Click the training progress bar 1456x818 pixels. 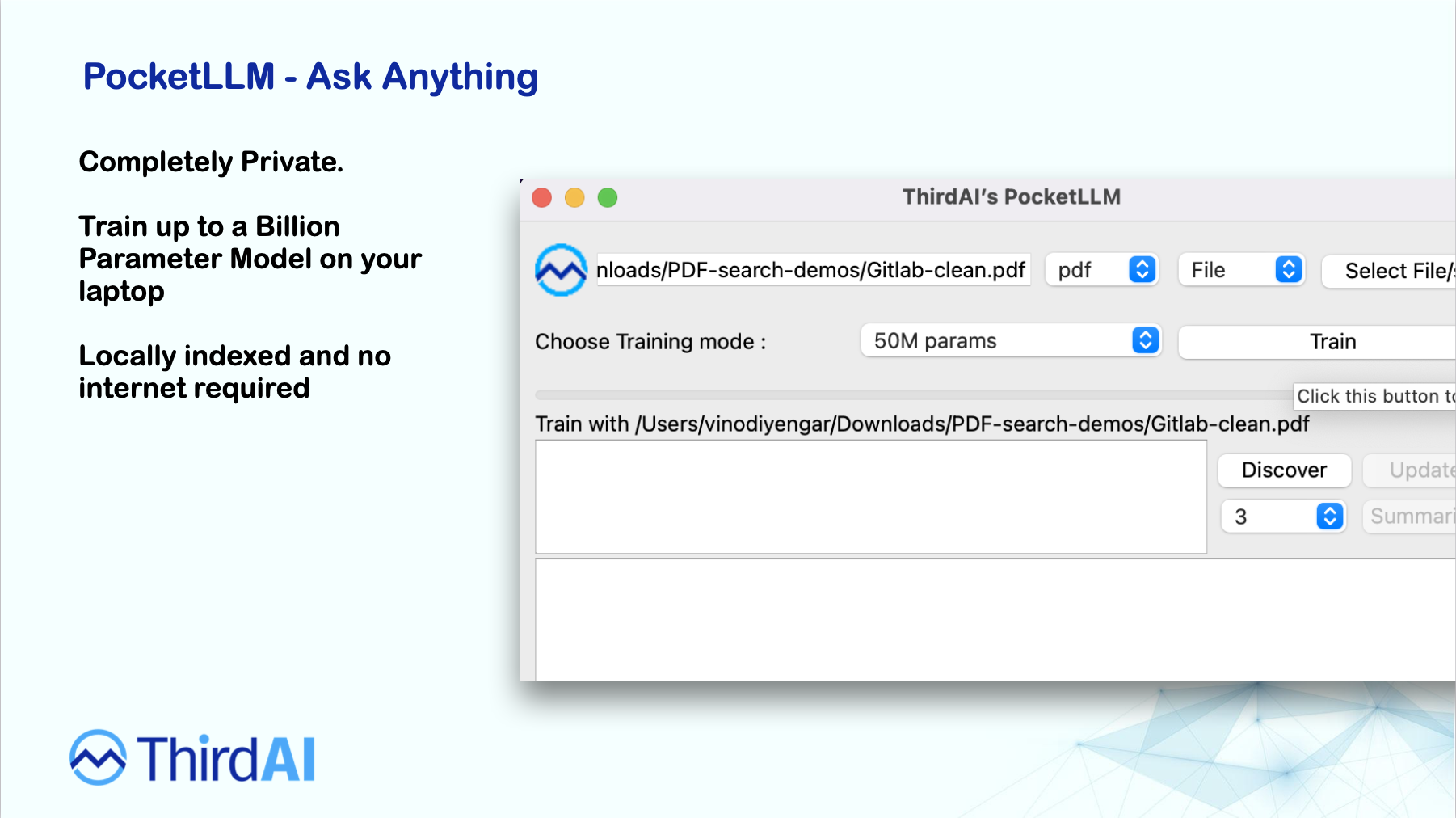tap(913, 395)
